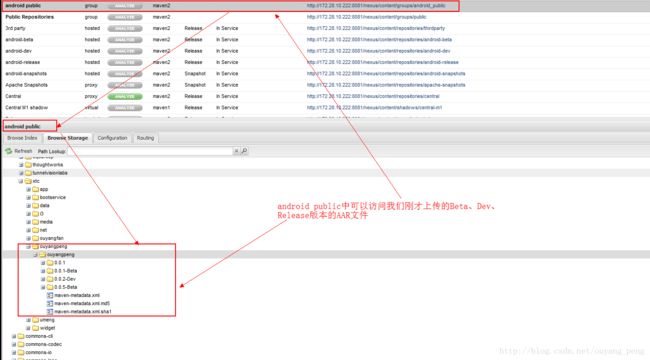Select the android-snapshots repository name

[26, 73]
